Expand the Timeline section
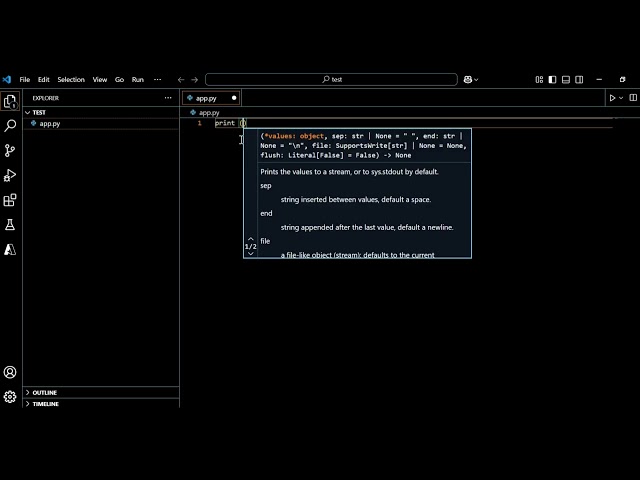 [101, 404]
